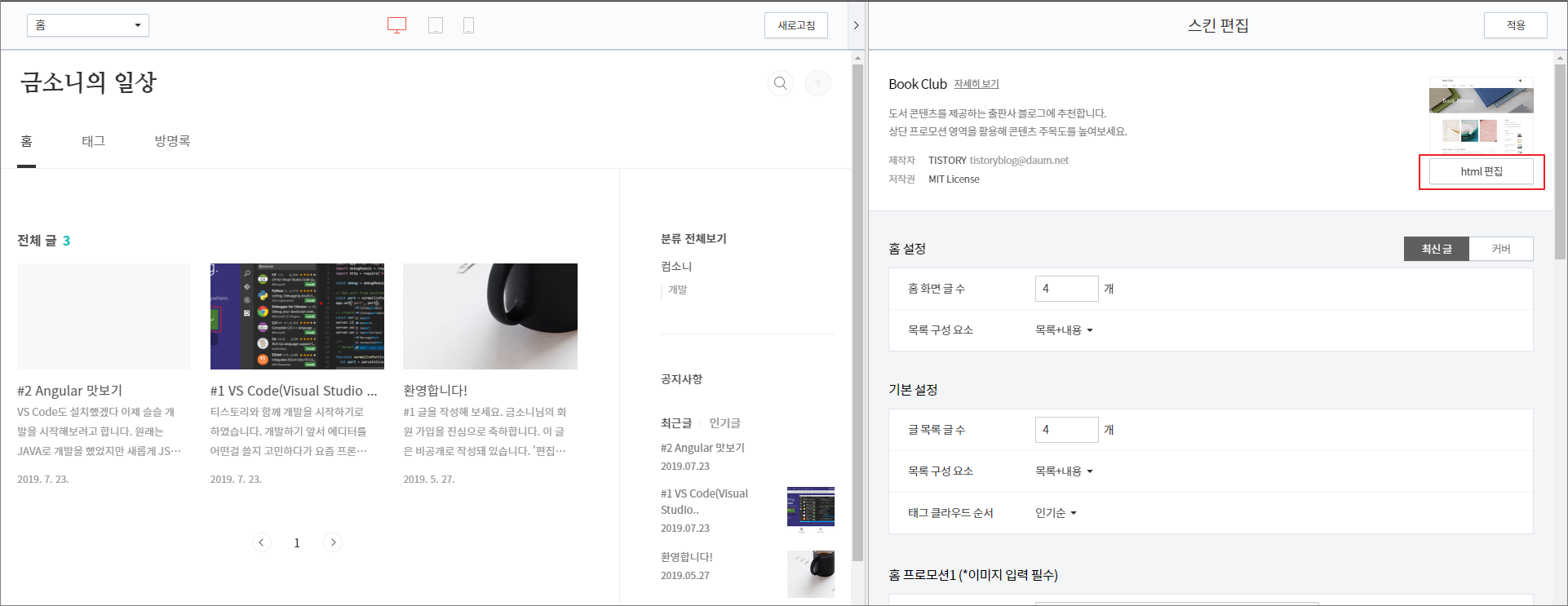Switch sidebar to 최근글 tab

click(676, 423)
